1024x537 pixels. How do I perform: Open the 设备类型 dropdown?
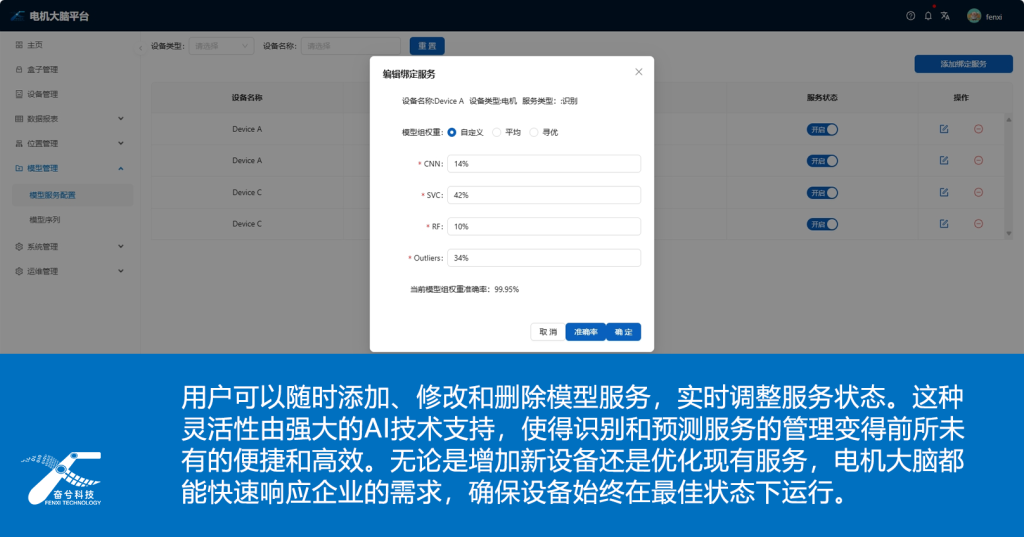click(221, 46)
